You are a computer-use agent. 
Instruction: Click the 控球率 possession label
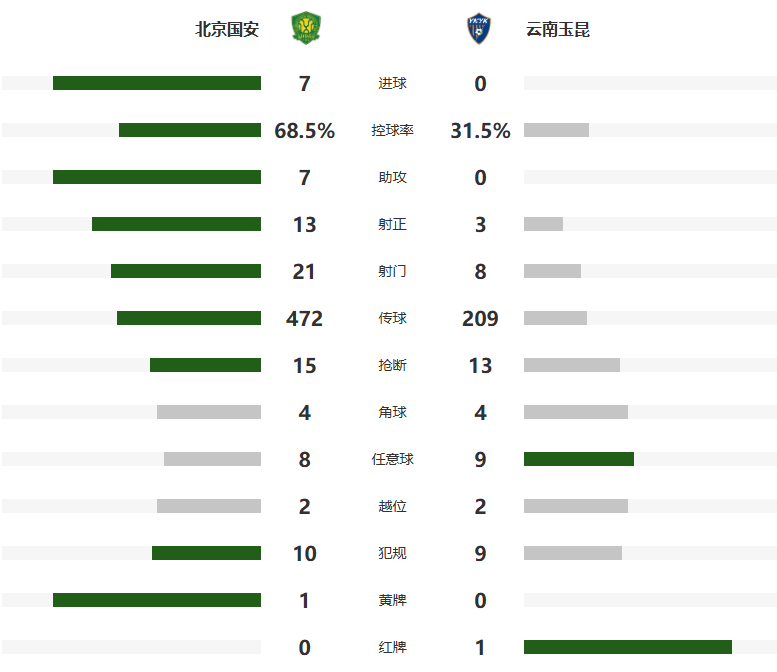click(392, 130)
